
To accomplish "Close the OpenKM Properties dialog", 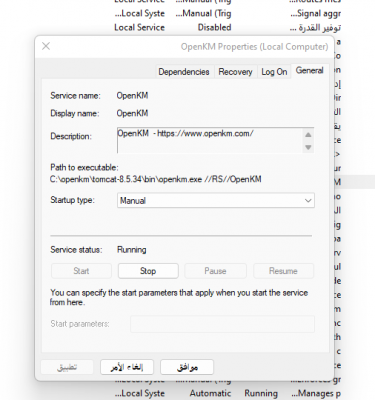I will click(x=46, y=46).
